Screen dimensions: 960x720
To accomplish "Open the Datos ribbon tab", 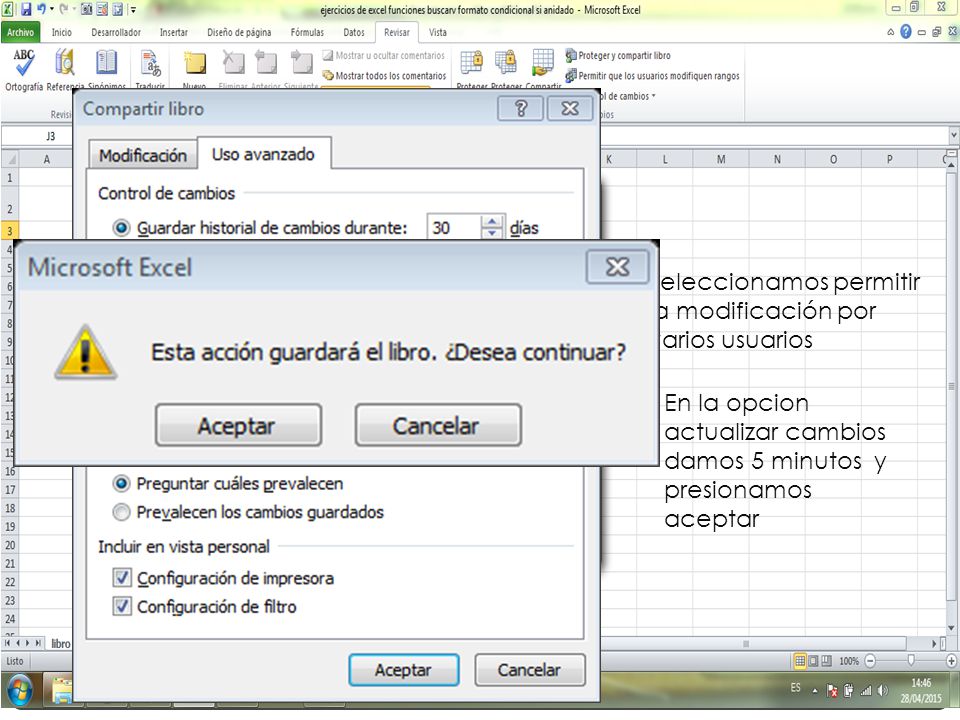I will click(354, 32).
